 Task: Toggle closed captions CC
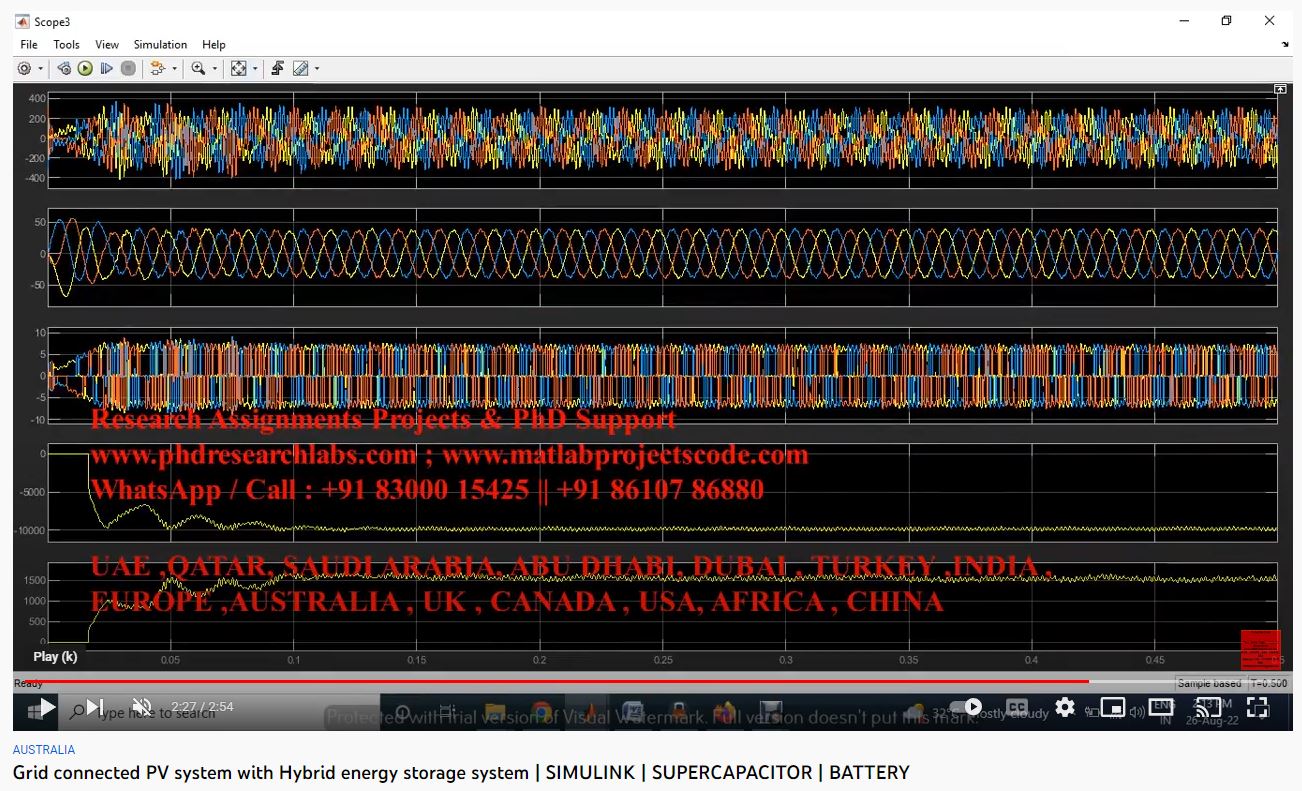pos(1017,708)
